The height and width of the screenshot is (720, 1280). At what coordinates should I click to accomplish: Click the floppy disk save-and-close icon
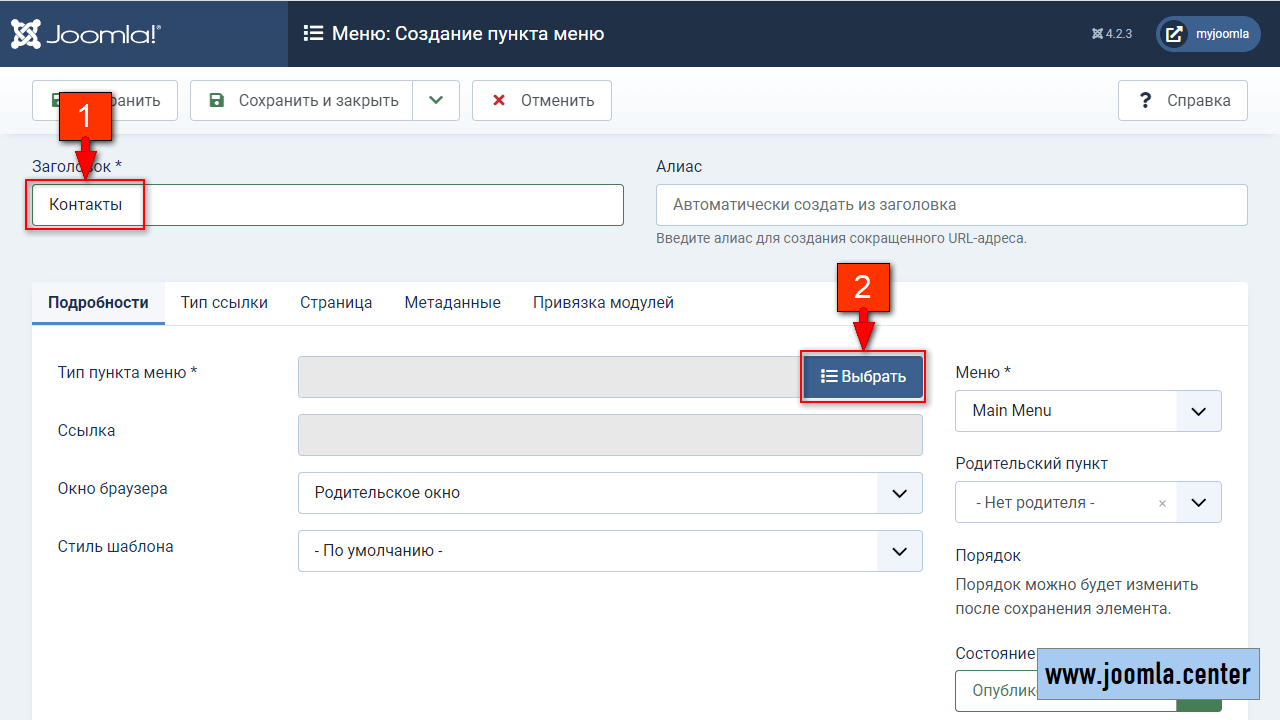click(216, 101)
